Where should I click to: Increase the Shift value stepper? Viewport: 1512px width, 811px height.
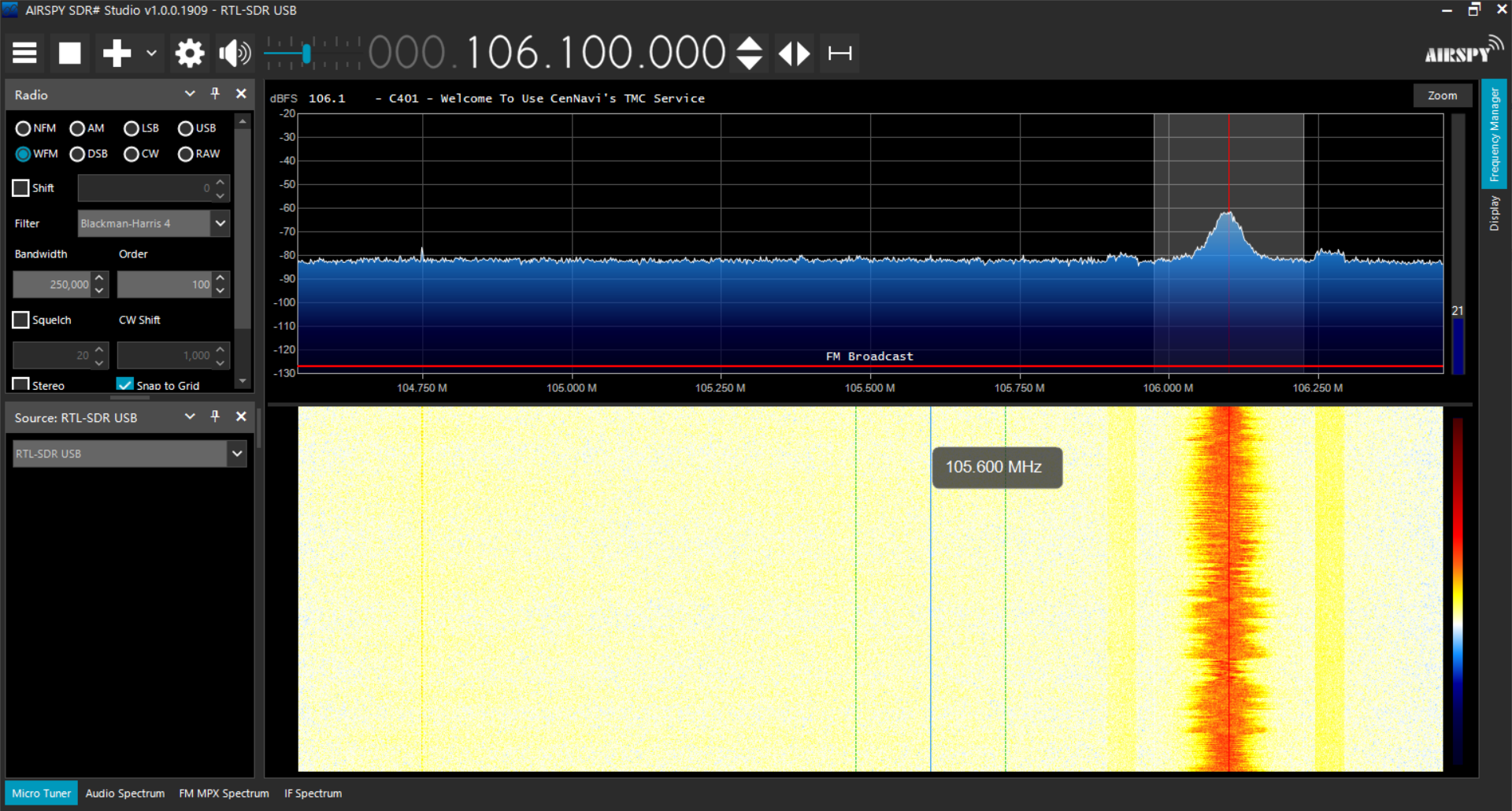220,182
